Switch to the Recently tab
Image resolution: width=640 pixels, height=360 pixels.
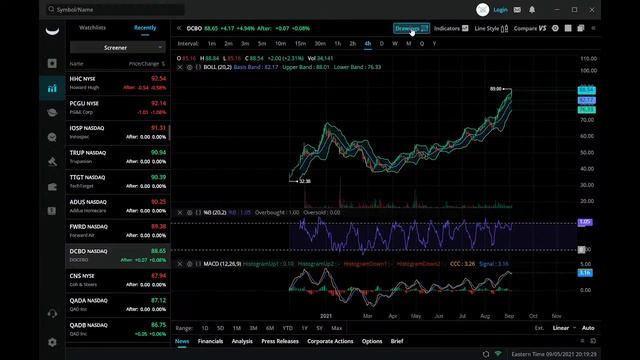click(145, 28)
